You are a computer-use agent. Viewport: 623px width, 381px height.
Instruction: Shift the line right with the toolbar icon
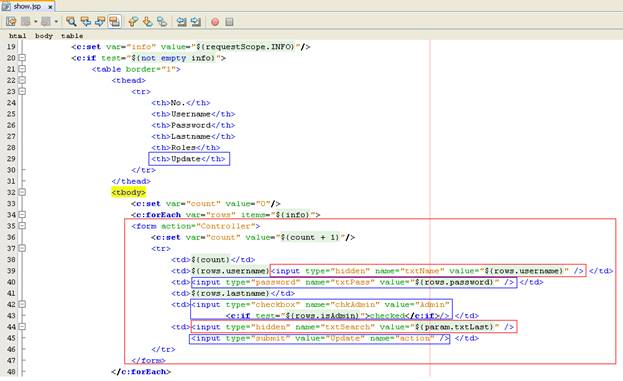coord(195,22)
